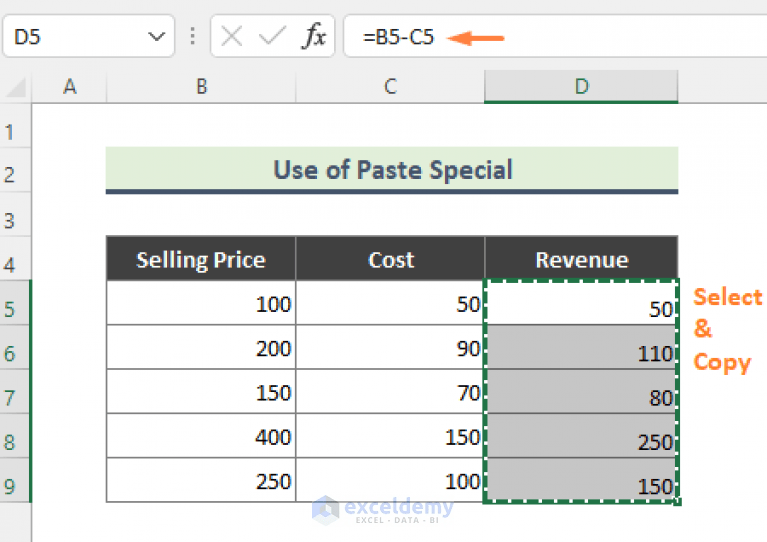Select Revenue cell with 50 in row 5
This screenshot has height=542, width=767.
pyautogui.click(x=581, y=303)
